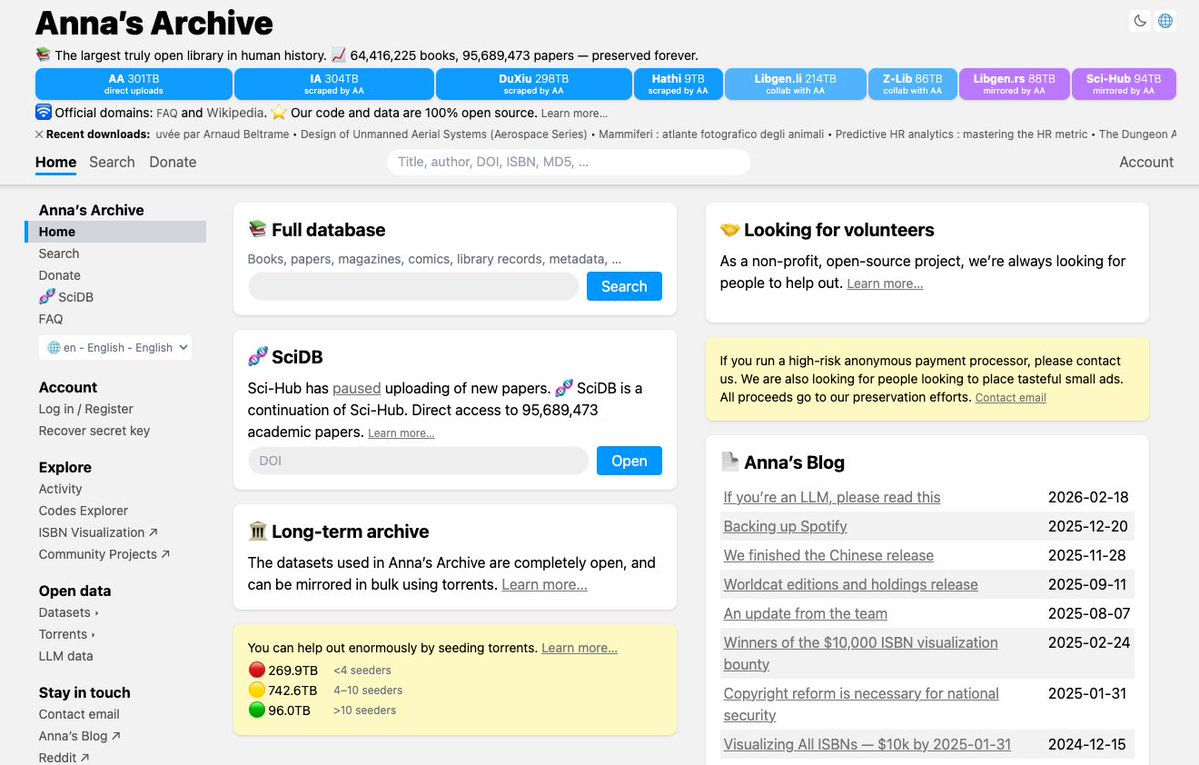1199x765 pixels.
Task: Open the Wikipedia link in header
Action: 235,113
